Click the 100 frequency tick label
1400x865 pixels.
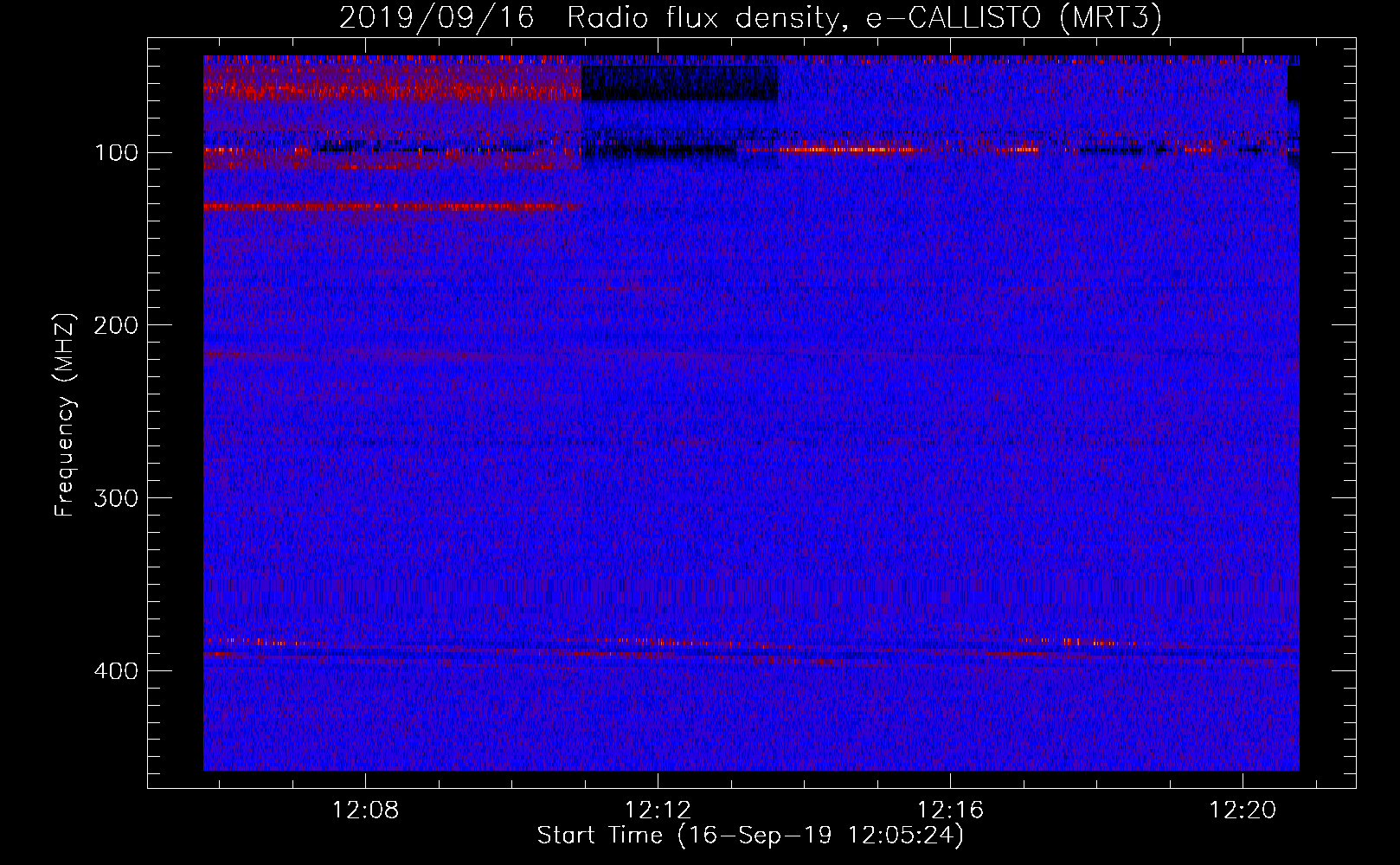pos(117,153)
